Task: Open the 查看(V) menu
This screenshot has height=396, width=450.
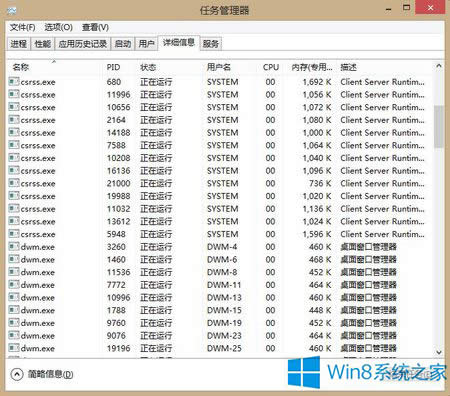Action: 95,27
